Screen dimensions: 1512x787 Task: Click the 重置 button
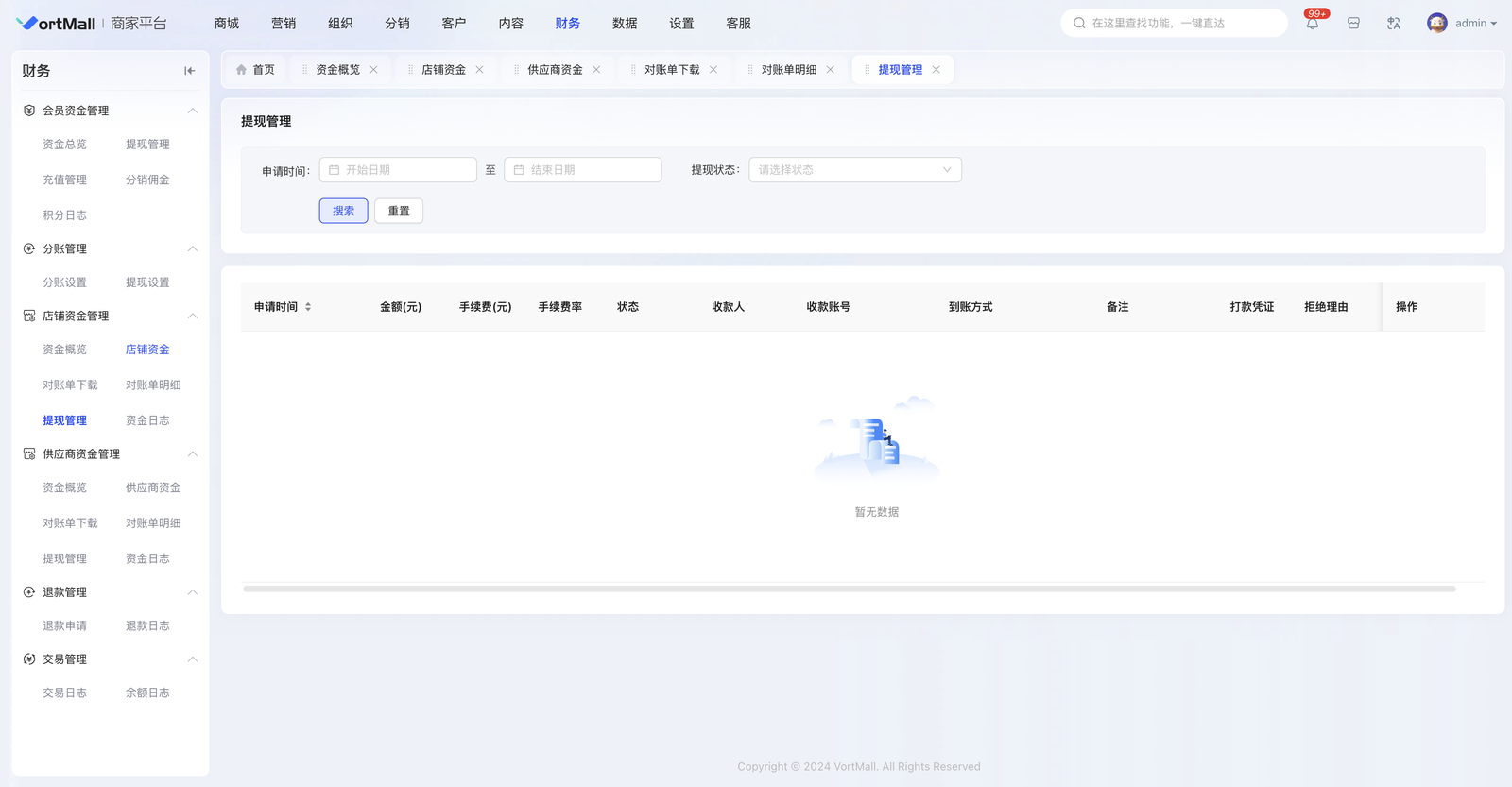399,211
